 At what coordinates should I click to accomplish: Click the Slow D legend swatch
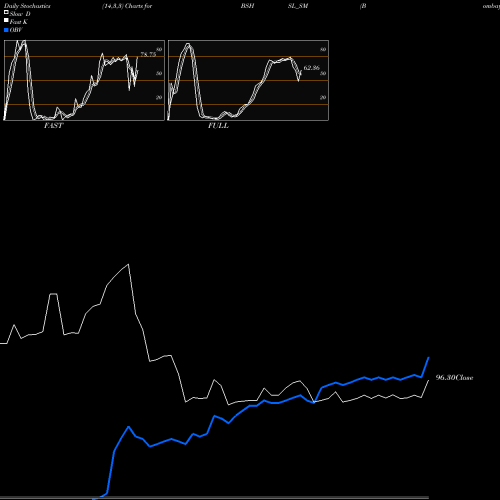(6, 13)
